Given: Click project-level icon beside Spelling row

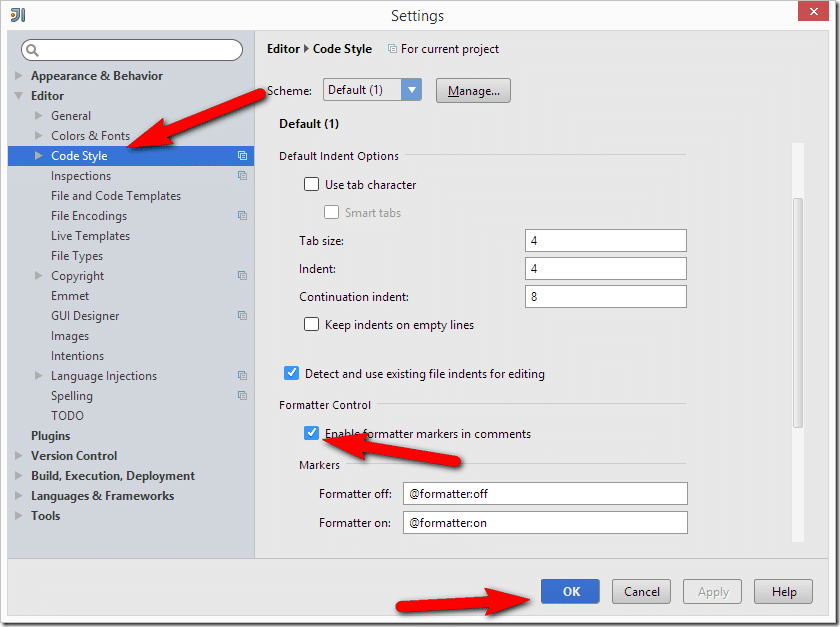Looking at the screenshot, I should point(242,395).
